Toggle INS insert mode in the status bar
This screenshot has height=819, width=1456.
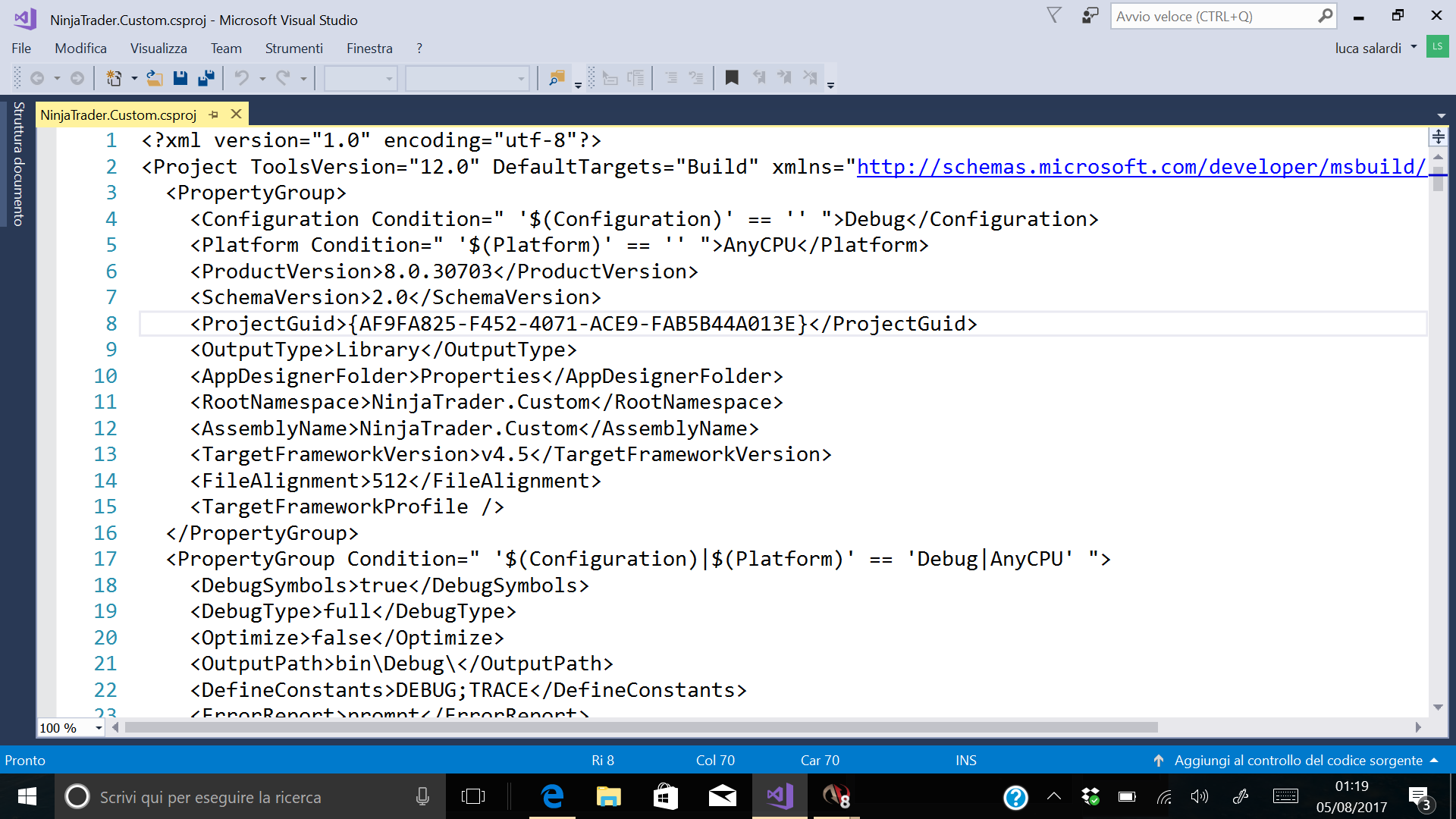pyautogui.click(x=965, y=760)
